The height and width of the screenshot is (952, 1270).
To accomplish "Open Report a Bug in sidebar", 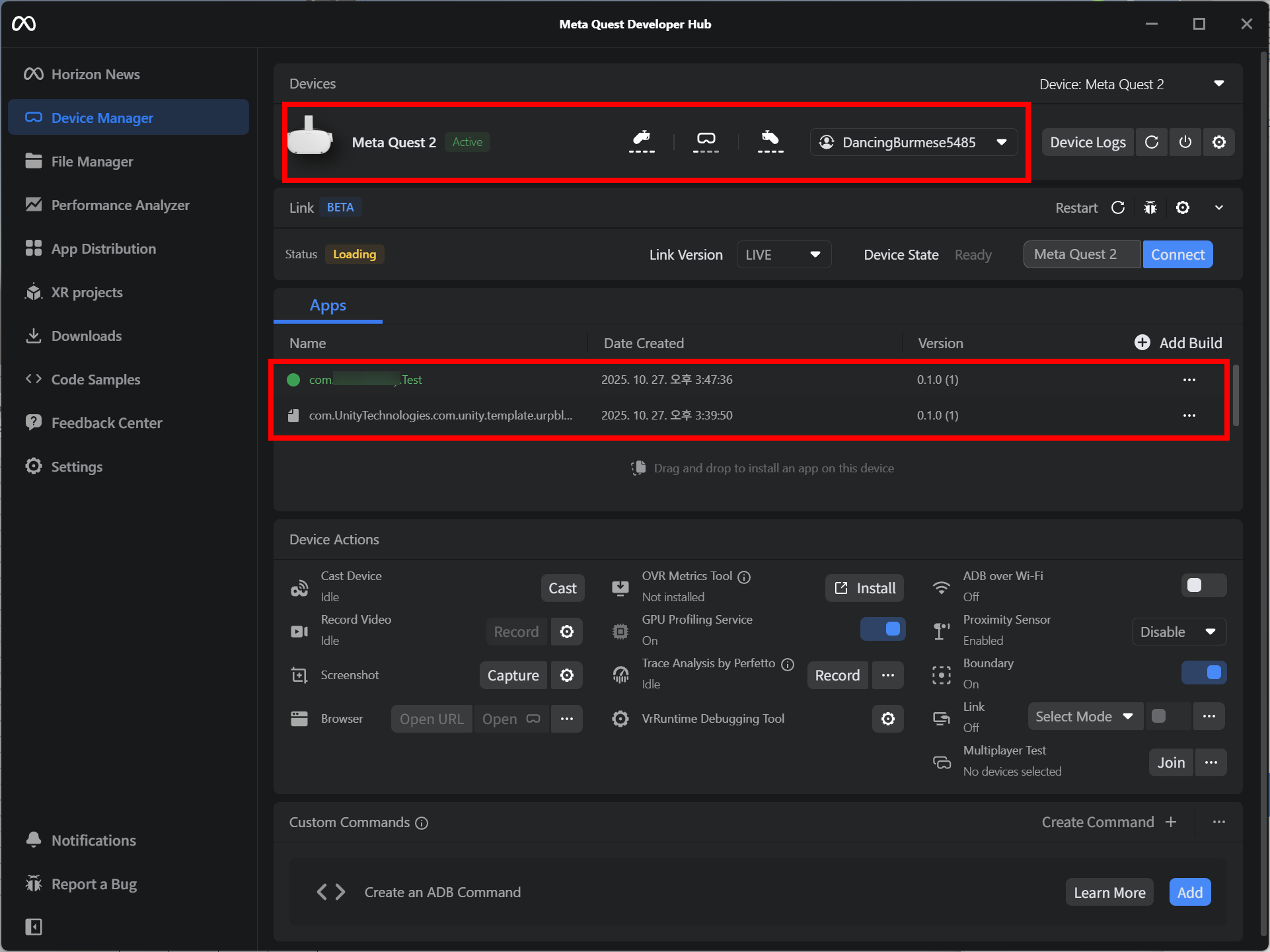I will tap(128, 884).
